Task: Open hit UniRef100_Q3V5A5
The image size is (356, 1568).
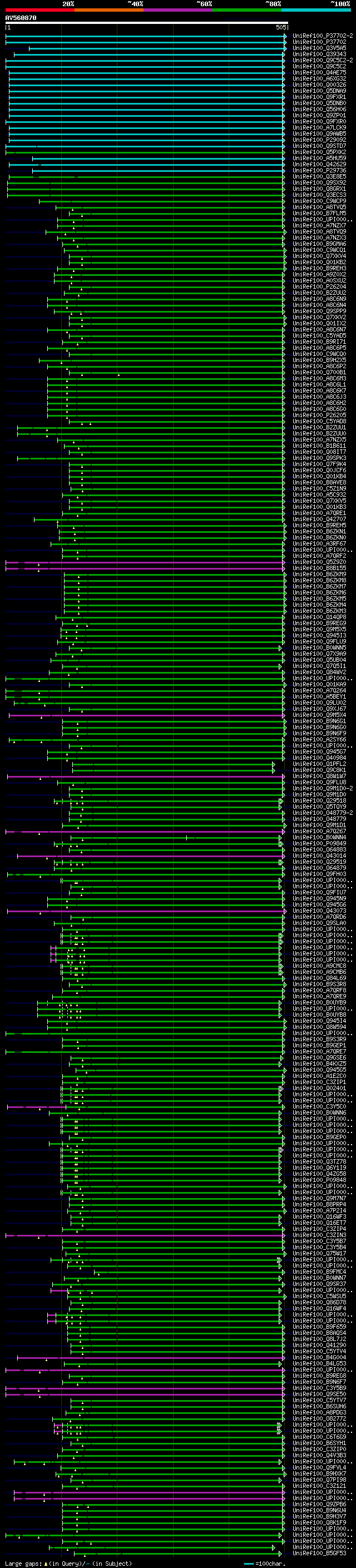Action: point(319,48)
